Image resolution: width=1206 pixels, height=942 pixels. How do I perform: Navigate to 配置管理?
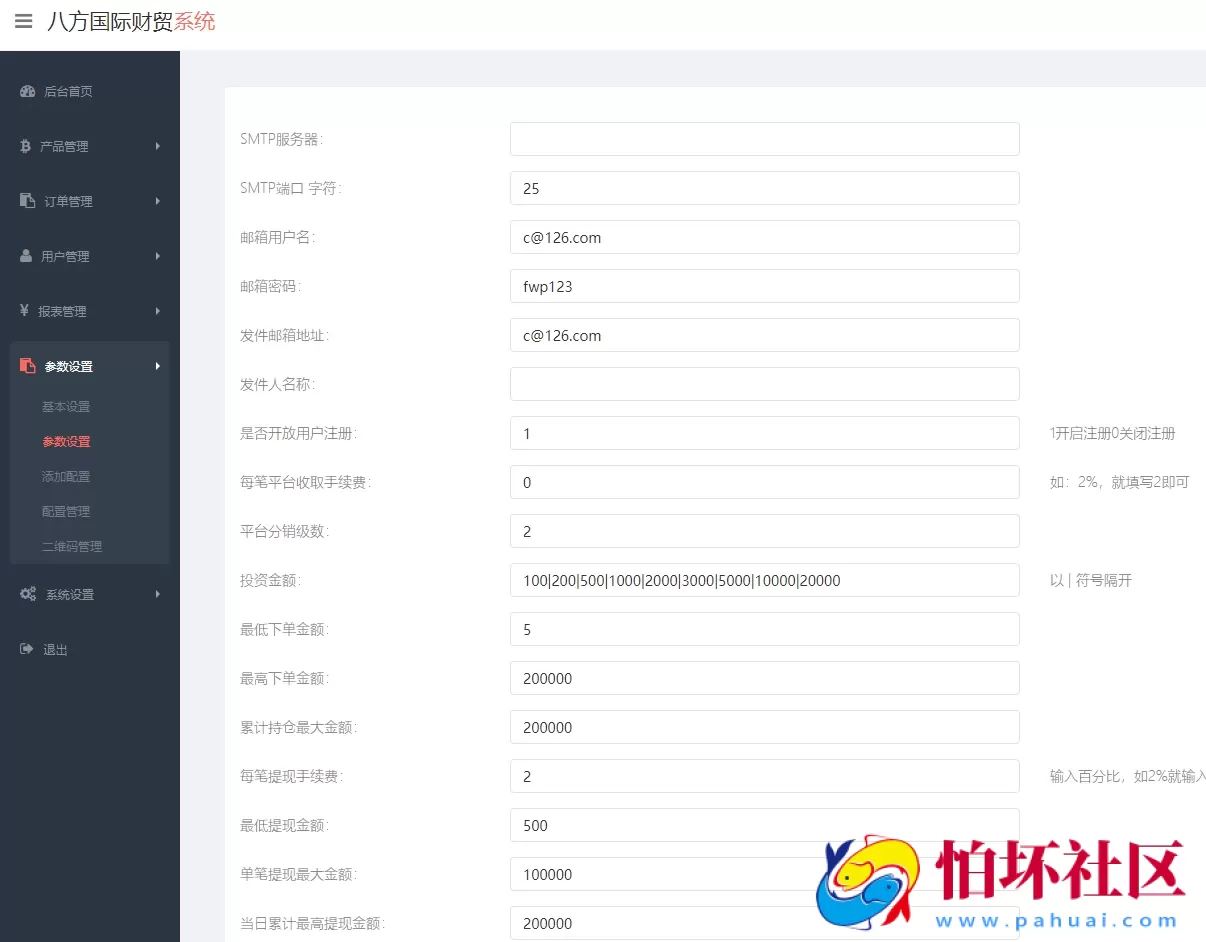pyautogui.click(x=65, y=511)
